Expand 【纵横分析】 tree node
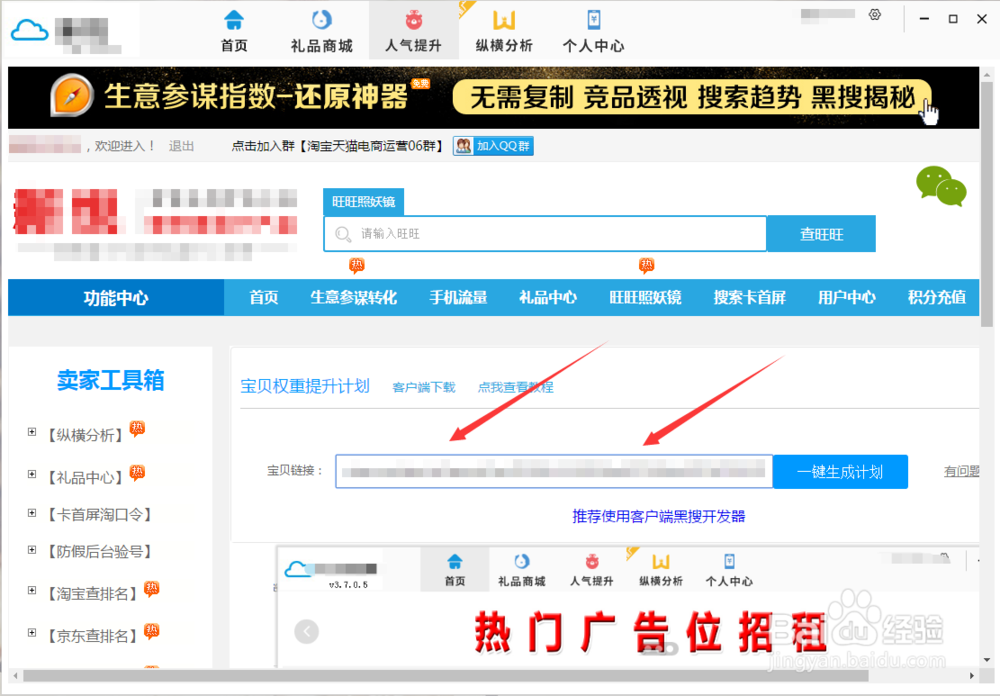The width and height of the screenshot is (1000, 696). pos(32,432)
